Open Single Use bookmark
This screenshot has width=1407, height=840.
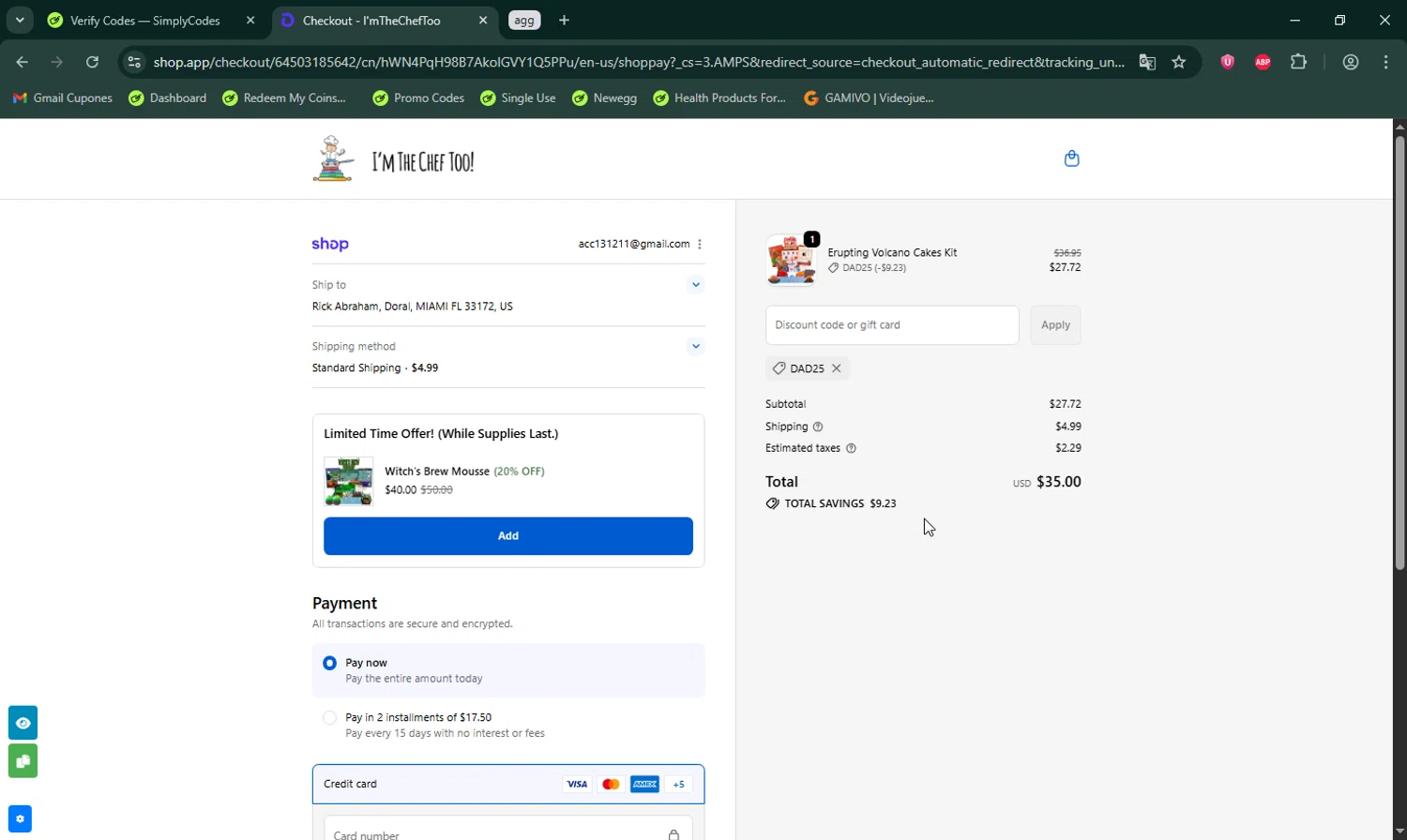pyautogui.click(x=518, y=97)
